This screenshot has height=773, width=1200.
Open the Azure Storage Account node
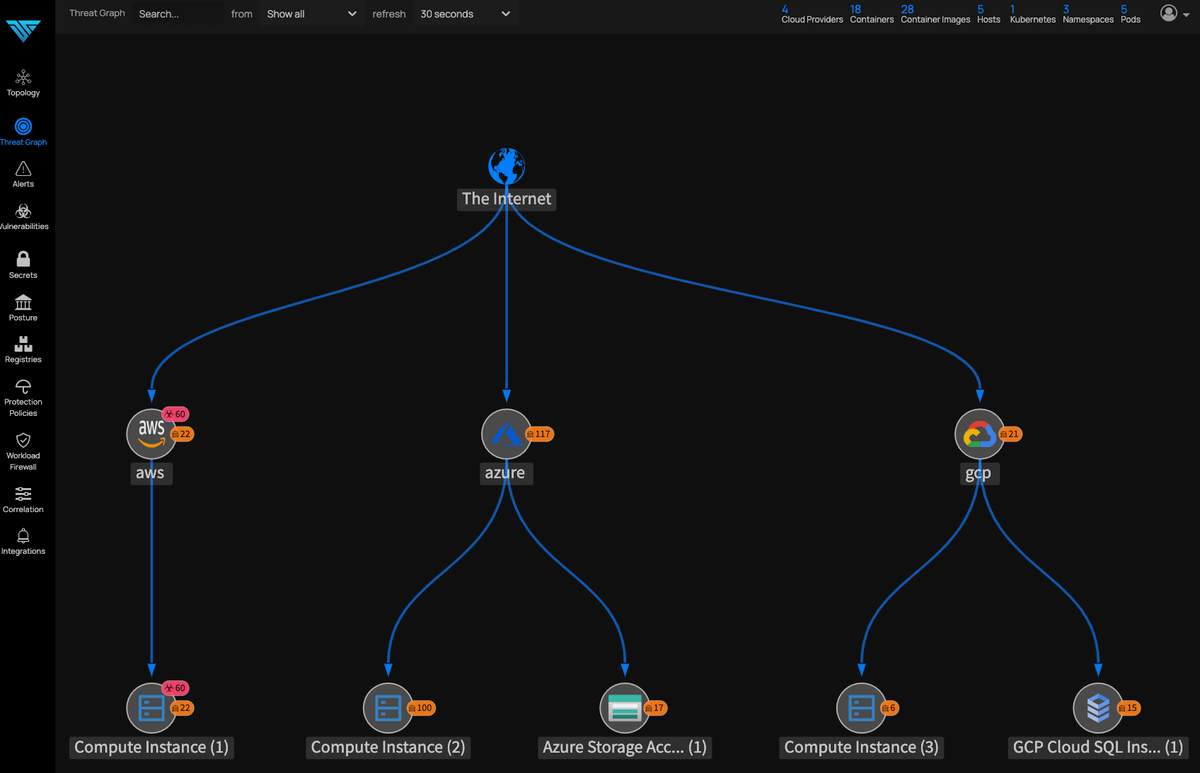click(x=625, y=708)
